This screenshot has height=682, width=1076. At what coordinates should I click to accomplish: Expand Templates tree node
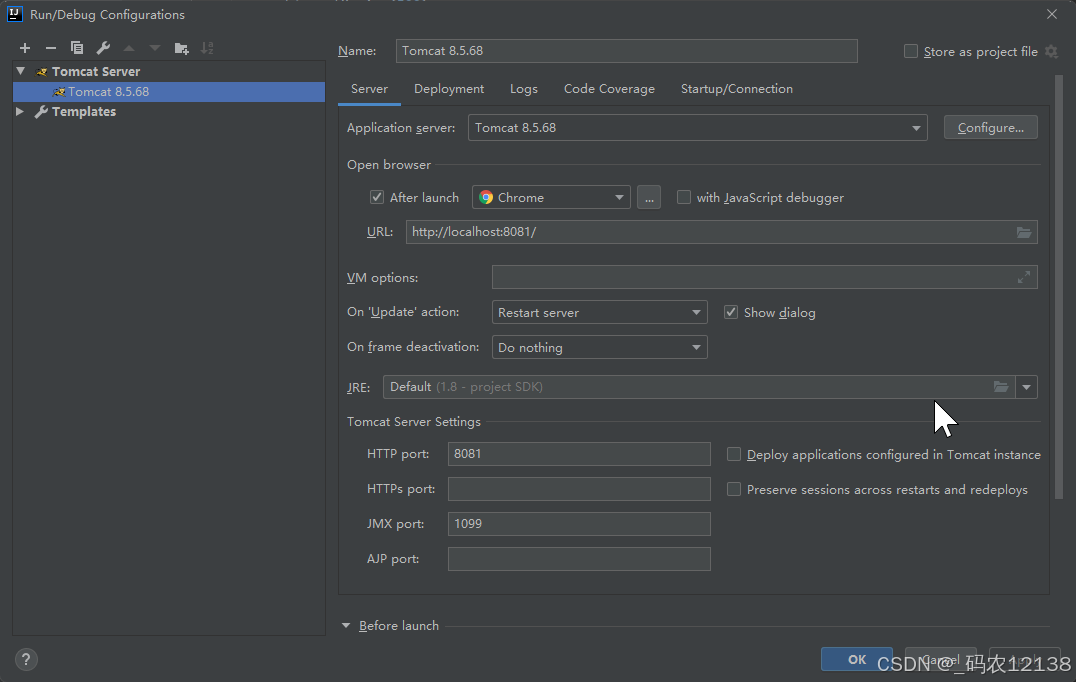click(20, 111)
